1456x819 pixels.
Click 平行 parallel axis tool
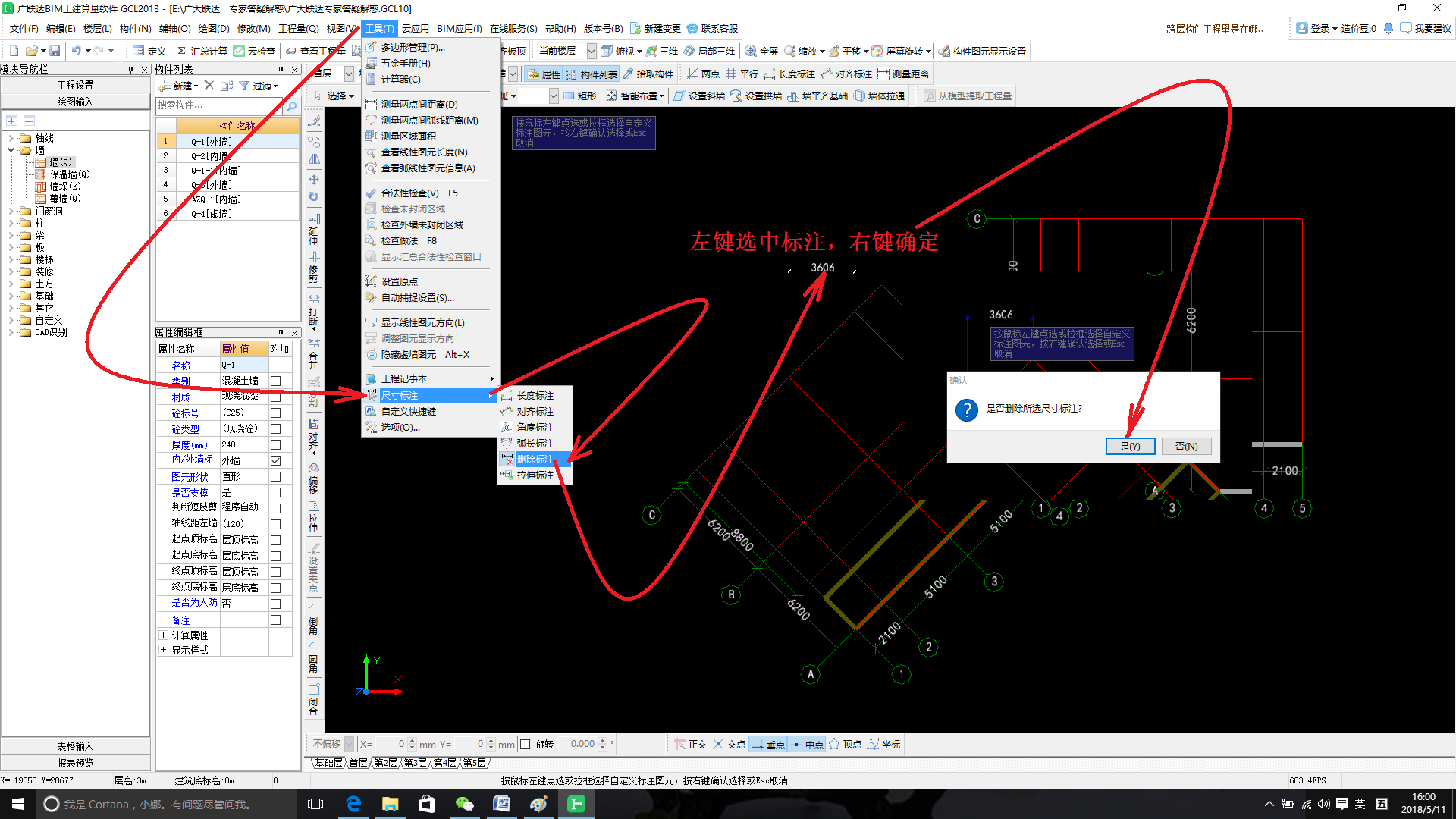[742, 74]
